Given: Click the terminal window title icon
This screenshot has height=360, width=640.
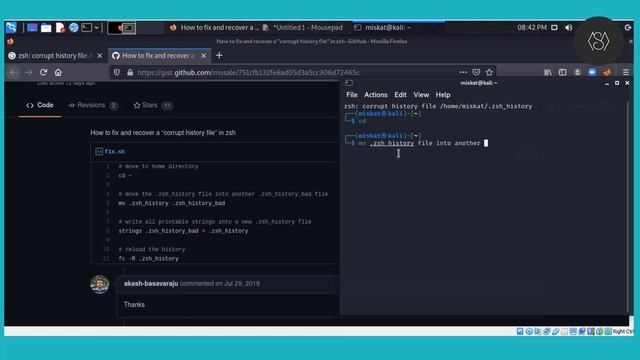Looking at the screenshot, I should tap(349, 83).
